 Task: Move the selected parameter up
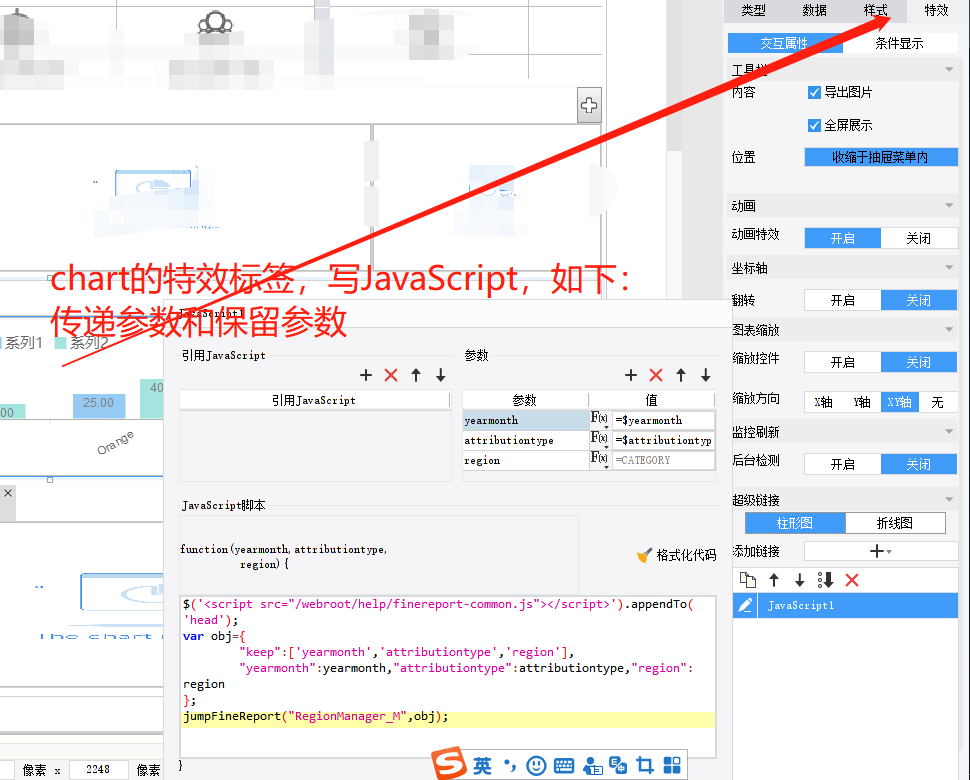tap(680, 375)
